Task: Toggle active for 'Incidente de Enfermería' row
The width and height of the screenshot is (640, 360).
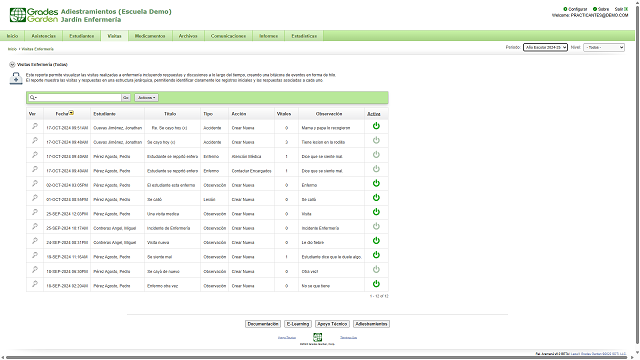Action: point(376,227)
